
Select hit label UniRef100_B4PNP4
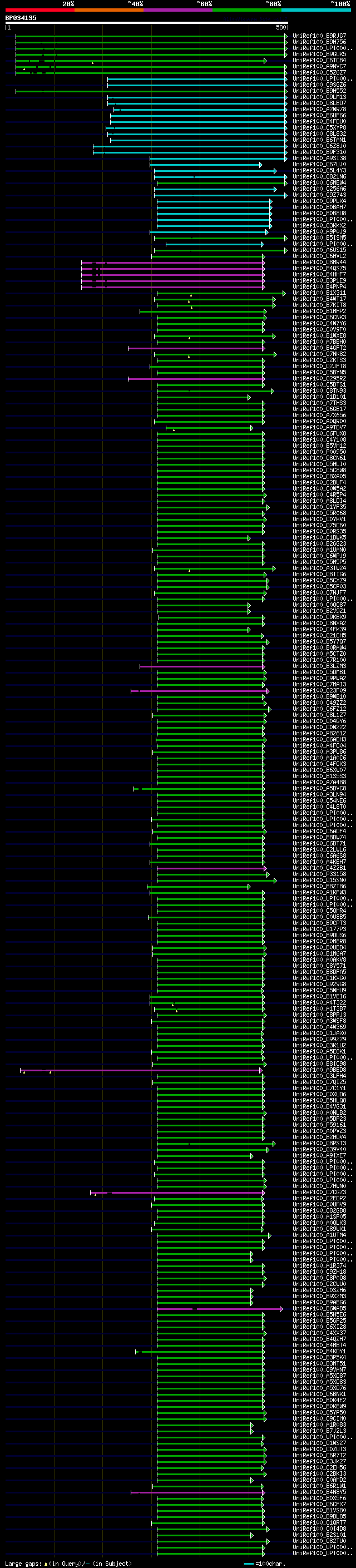coord(319,286)
